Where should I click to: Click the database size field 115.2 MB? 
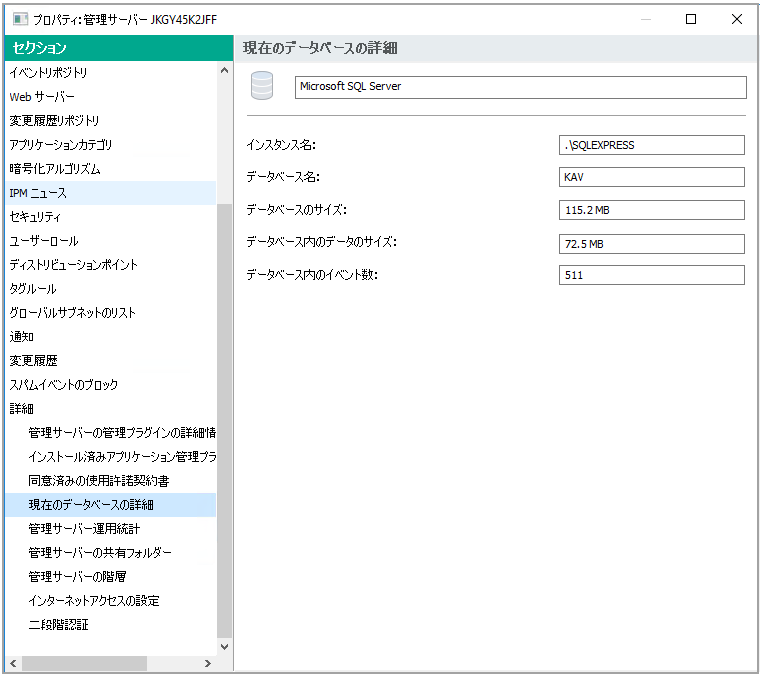(651, 210)
